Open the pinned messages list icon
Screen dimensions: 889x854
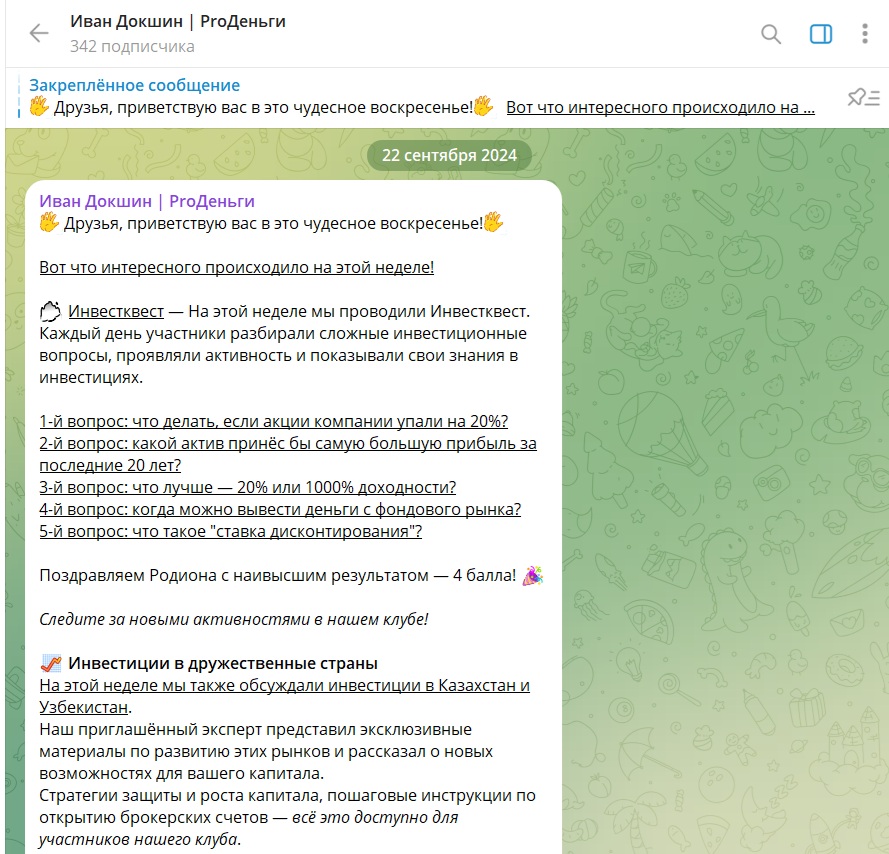pyautogui.click(x=863, y=98)
